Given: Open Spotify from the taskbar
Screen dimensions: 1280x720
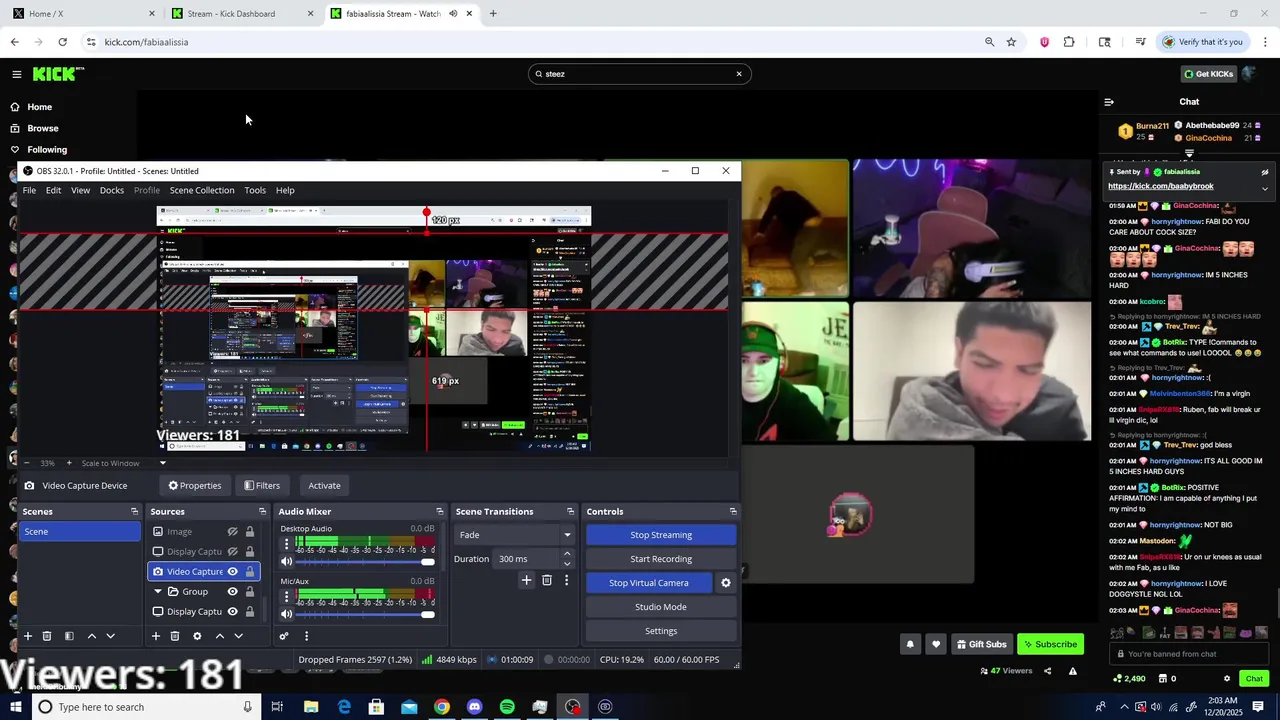Looking at the screenshot, I should pyautogui.click(x=507, y=707).
